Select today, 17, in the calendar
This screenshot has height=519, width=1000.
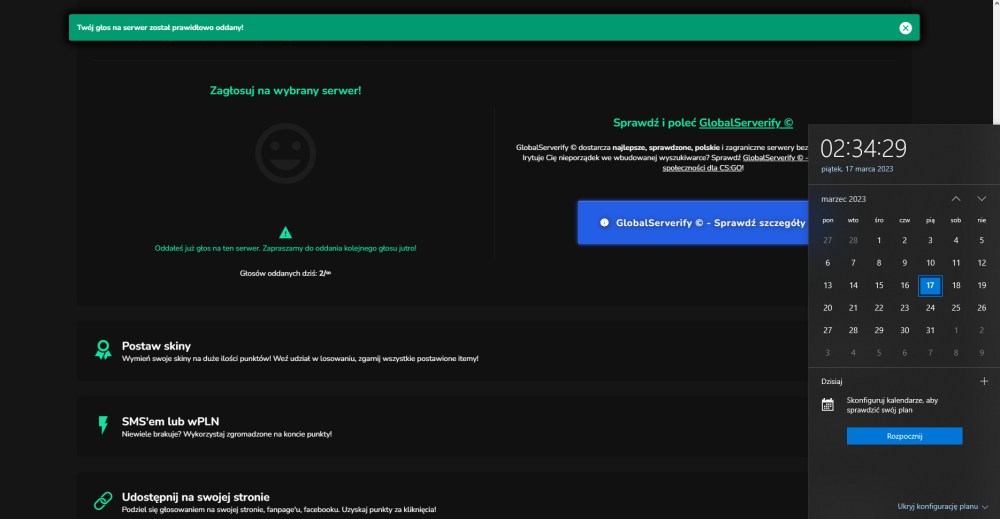[930, 286]
